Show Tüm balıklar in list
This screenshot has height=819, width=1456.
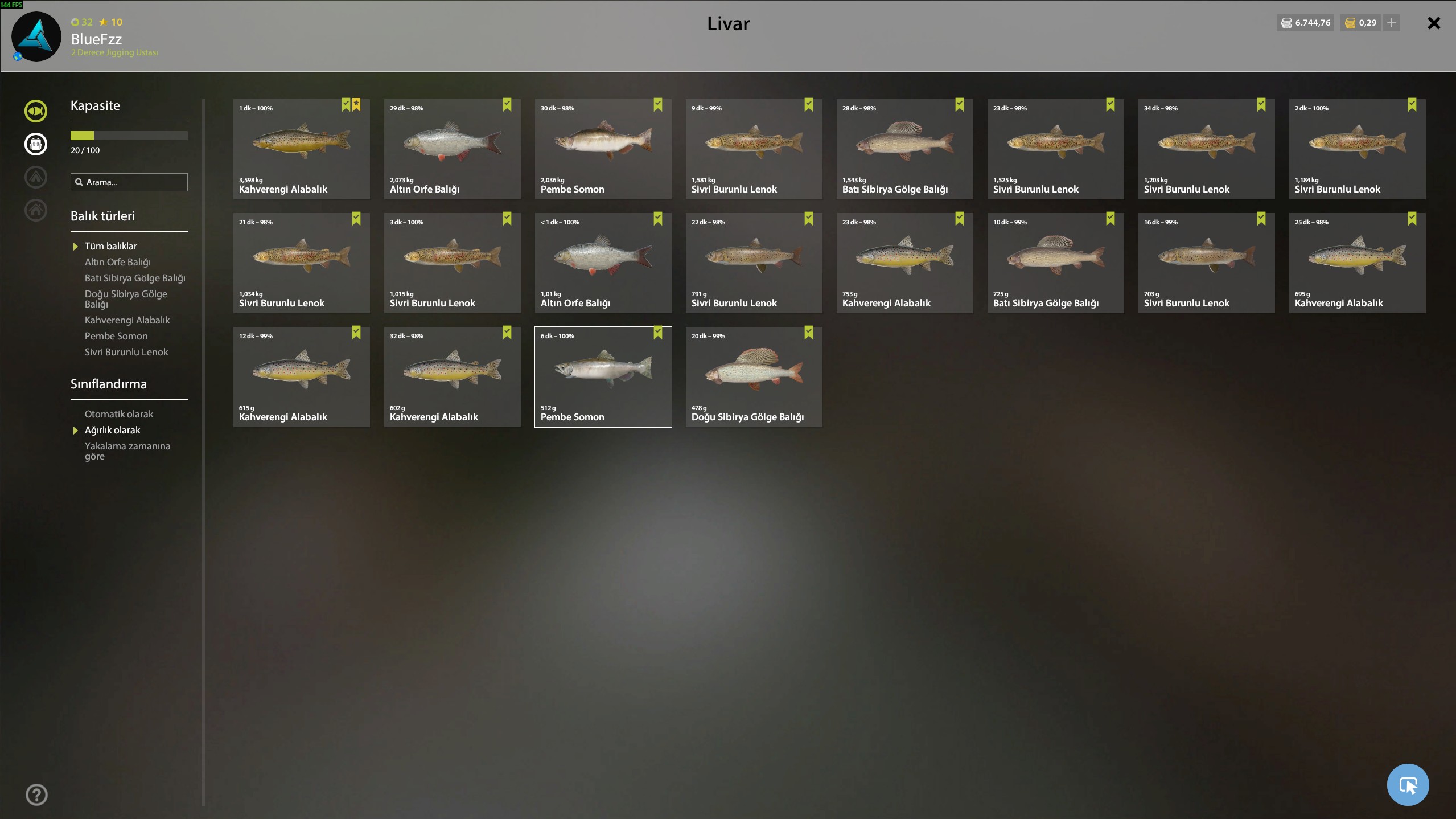point(111,246)
